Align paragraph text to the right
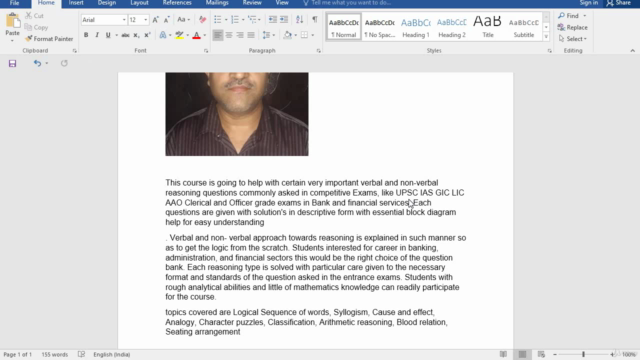The image size is (640, 360). click(240, 35)
